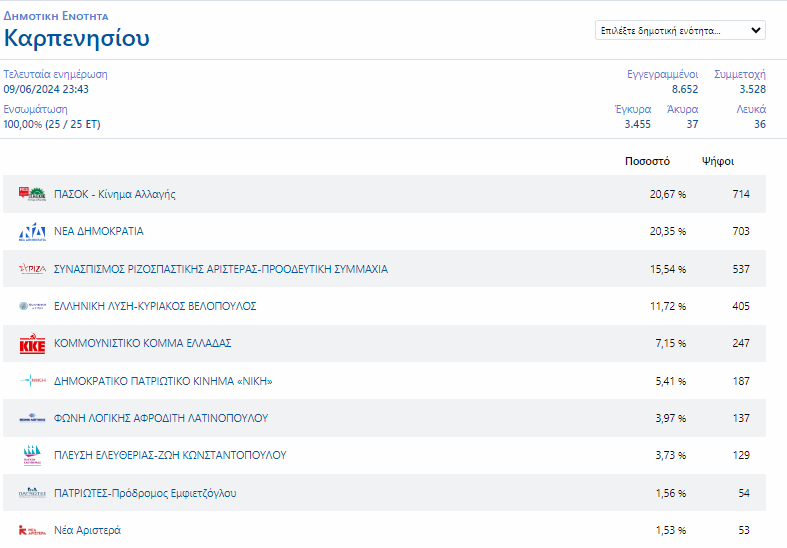Viewport: 787px width, 548px height.
Task: Click the Νέα Δημοκρατία party logo
Action: [x=32, y=231]
